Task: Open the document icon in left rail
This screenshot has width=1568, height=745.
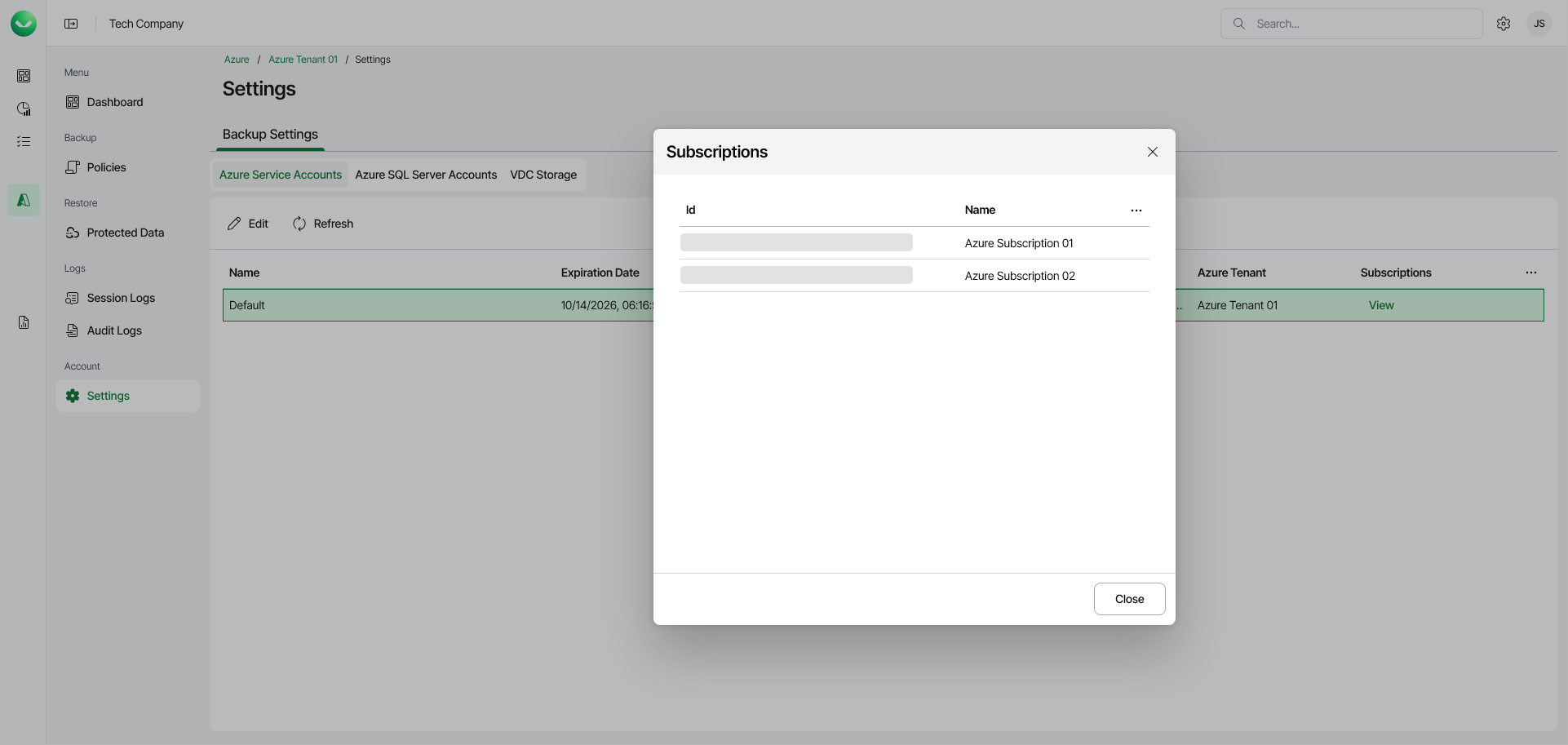Action: (24, 322)
